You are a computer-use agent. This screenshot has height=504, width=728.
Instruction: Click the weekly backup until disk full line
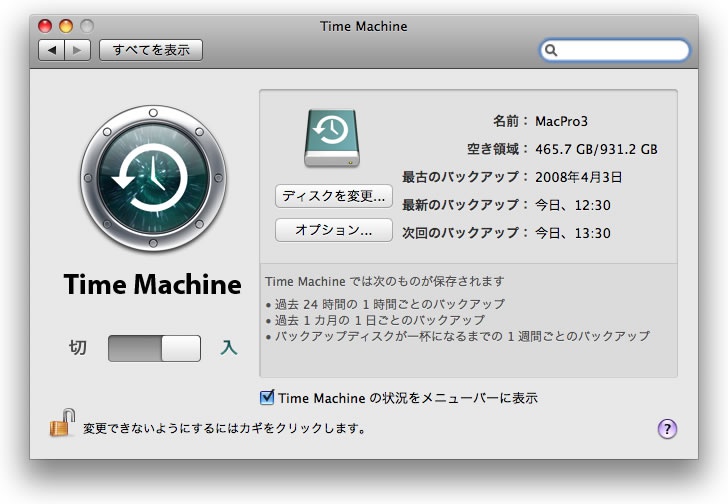[458, 336]
